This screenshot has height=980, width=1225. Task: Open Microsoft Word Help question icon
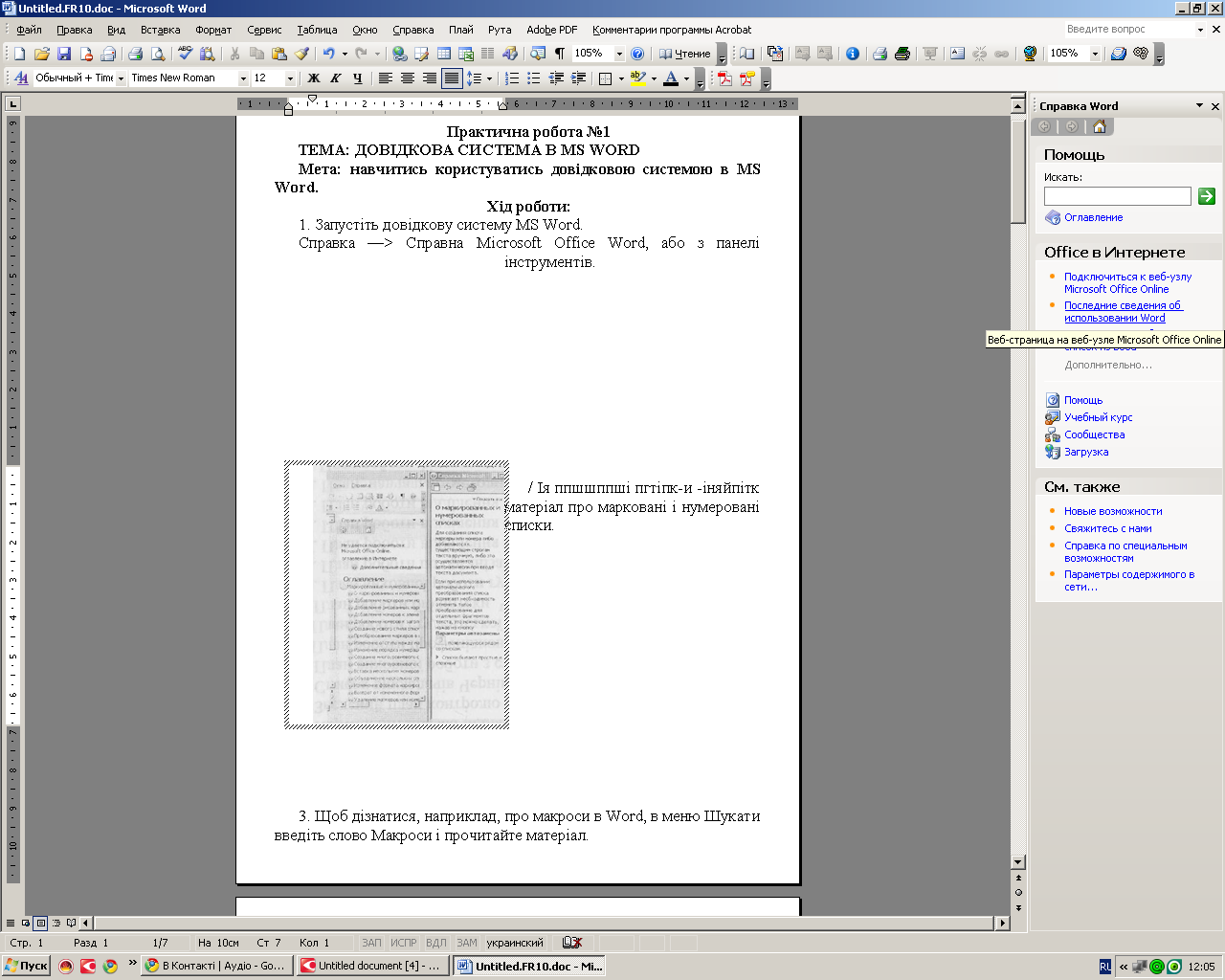coord(637,54)
